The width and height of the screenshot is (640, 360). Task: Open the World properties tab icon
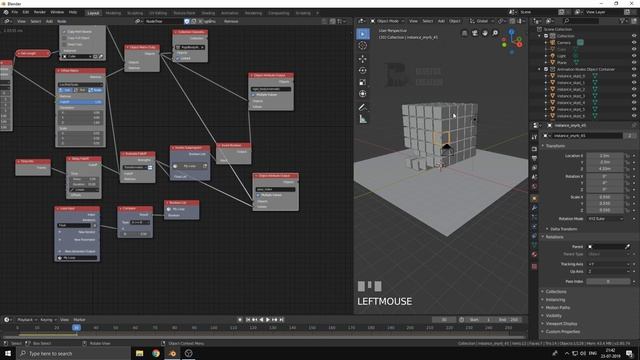[x=534, y=187]
